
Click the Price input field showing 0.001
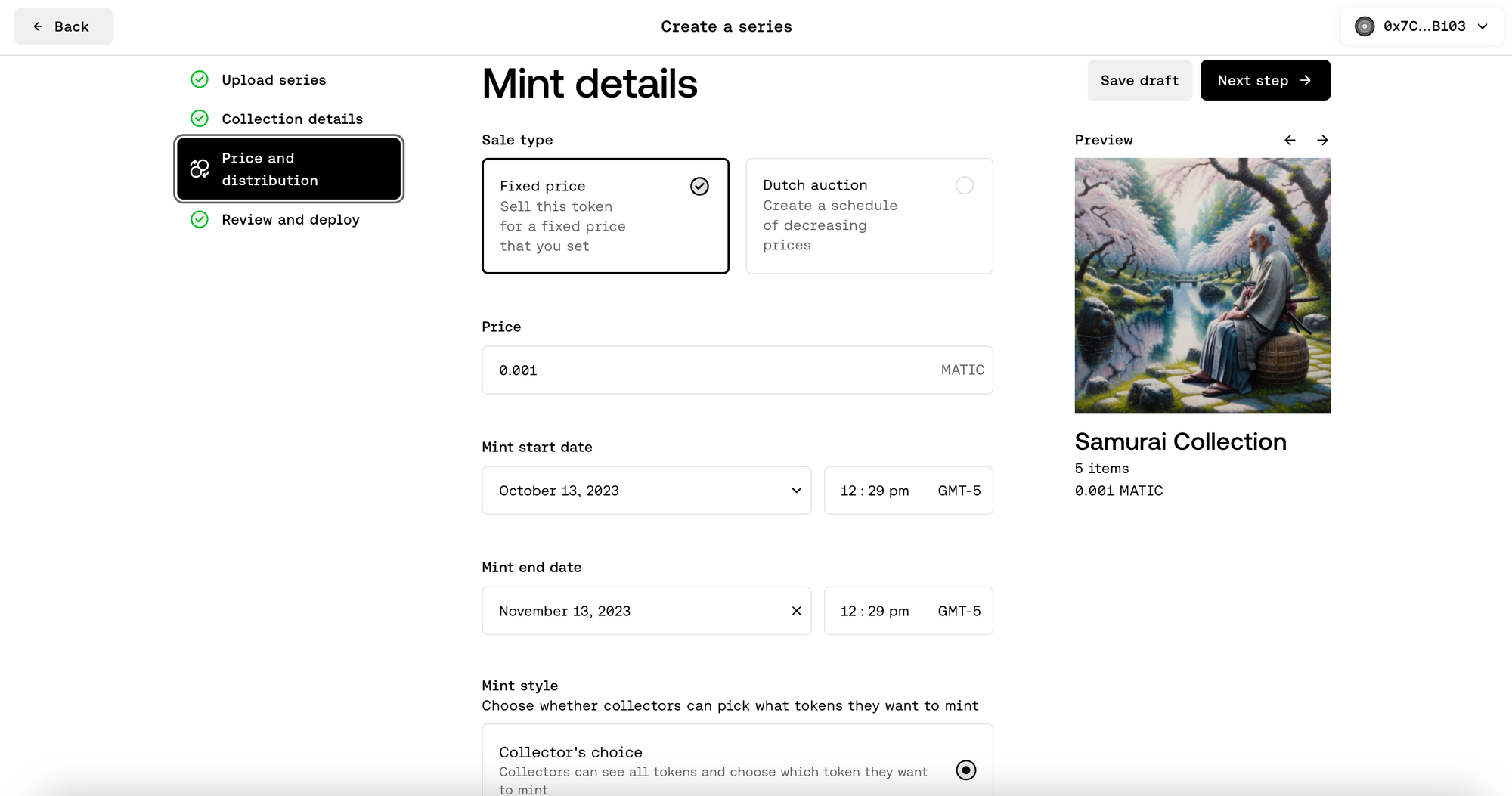point(737,370)
